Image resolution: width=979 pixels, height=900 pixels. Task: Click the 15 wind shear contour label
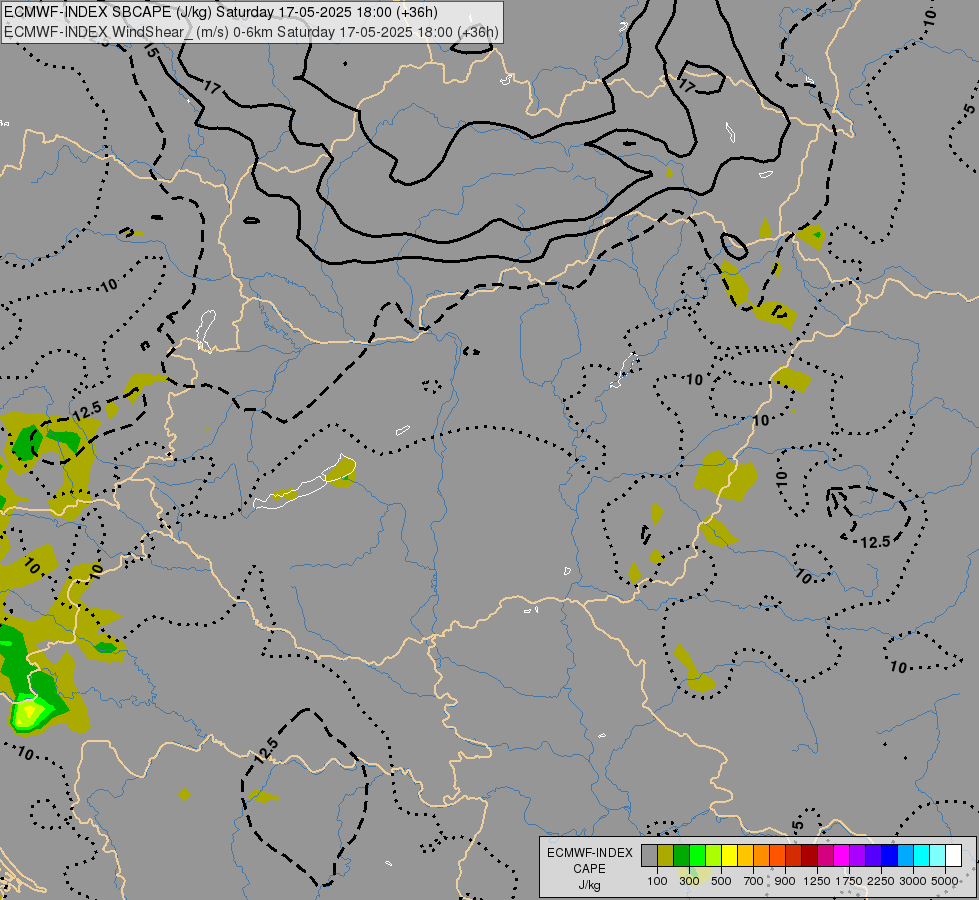click(x=150, y=51)
